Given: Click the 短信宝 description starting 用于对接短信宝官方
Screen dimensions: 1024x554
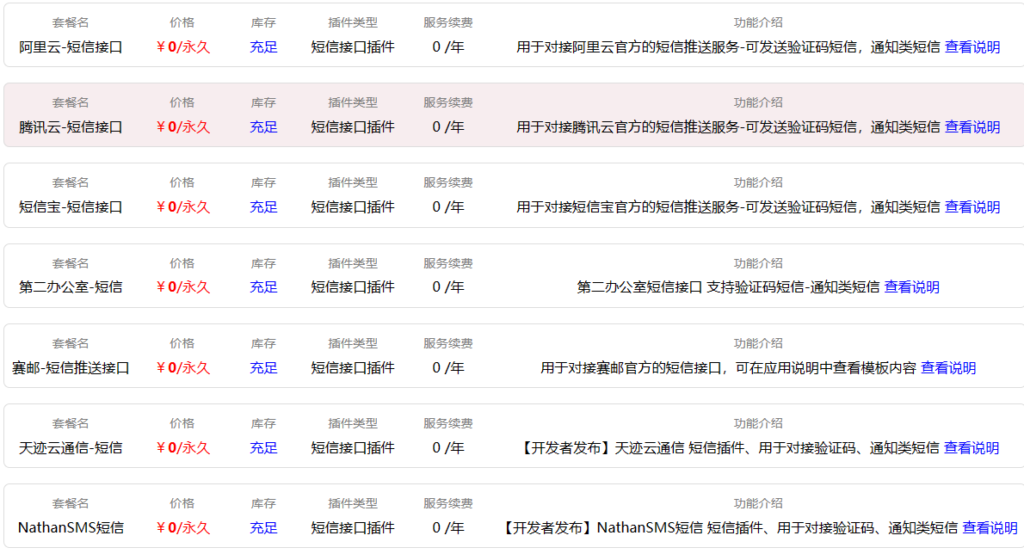Looking at the screenshot, I should (728, 207).
